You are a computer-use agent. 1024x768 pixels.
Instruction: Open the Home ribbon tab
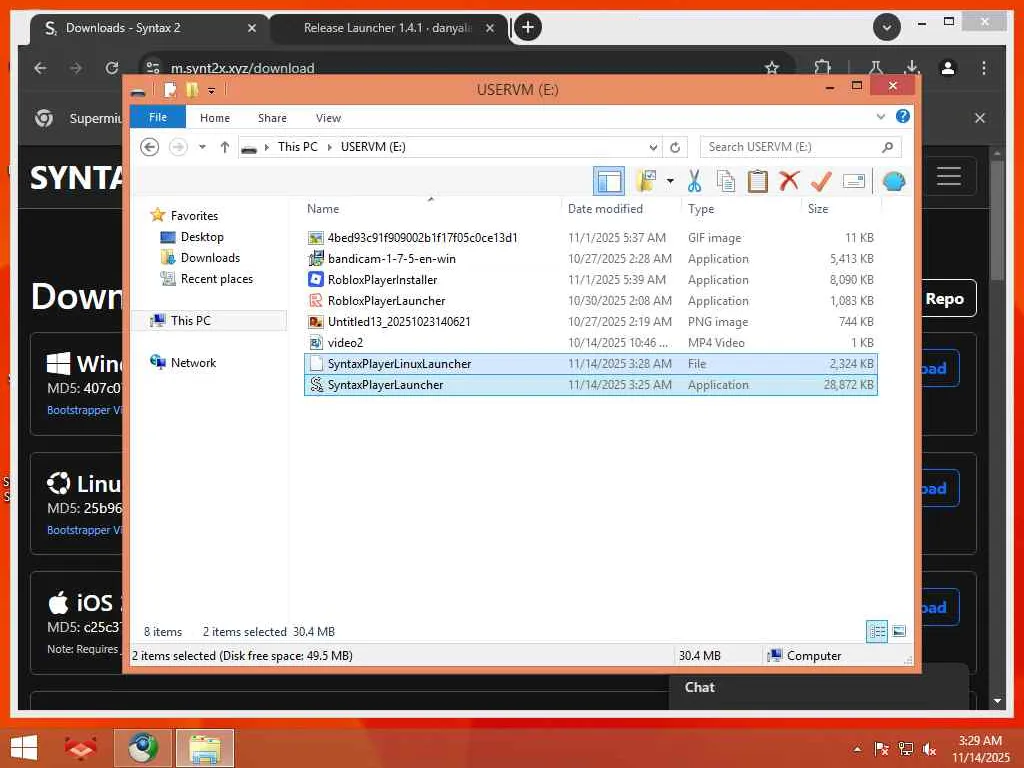point(215,118)
